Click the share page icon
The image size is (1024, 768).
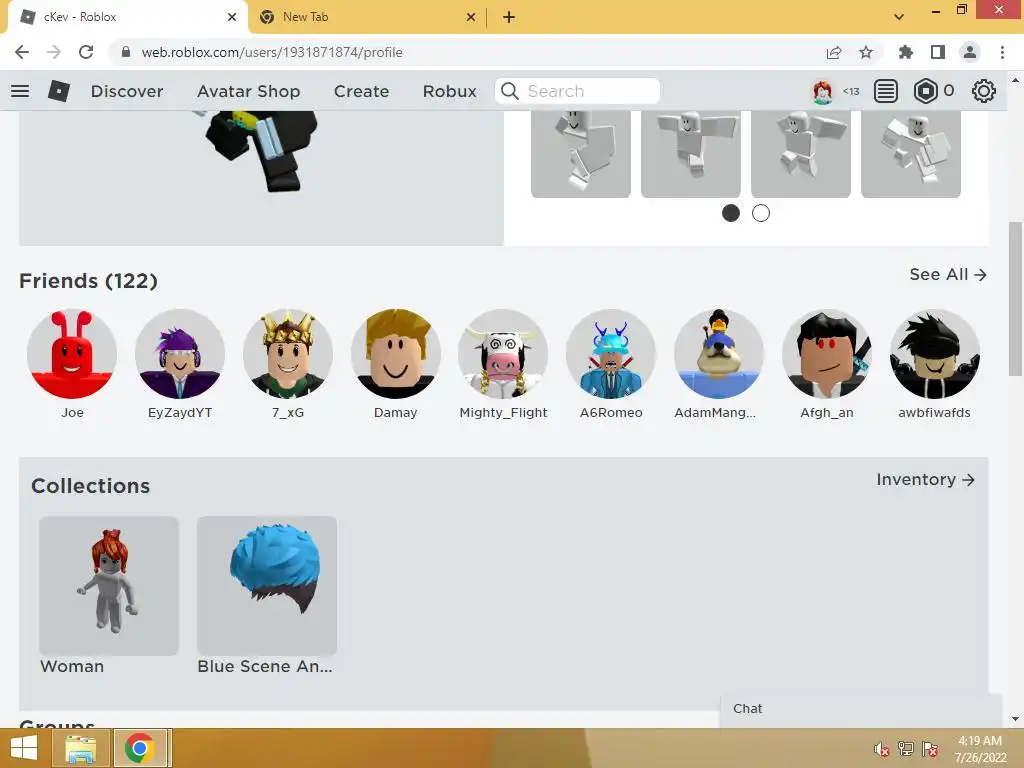[x=834, y=52]
